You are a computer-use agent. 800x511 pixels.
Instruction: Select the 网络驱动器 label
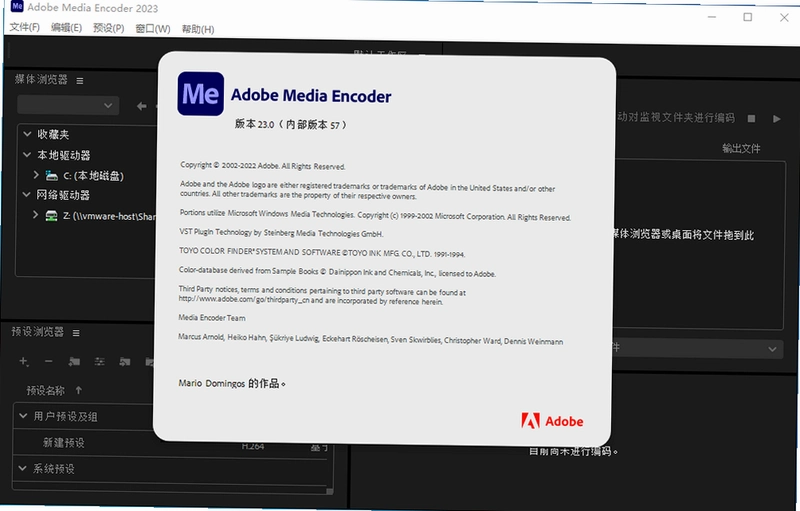(x=63, y=195)
